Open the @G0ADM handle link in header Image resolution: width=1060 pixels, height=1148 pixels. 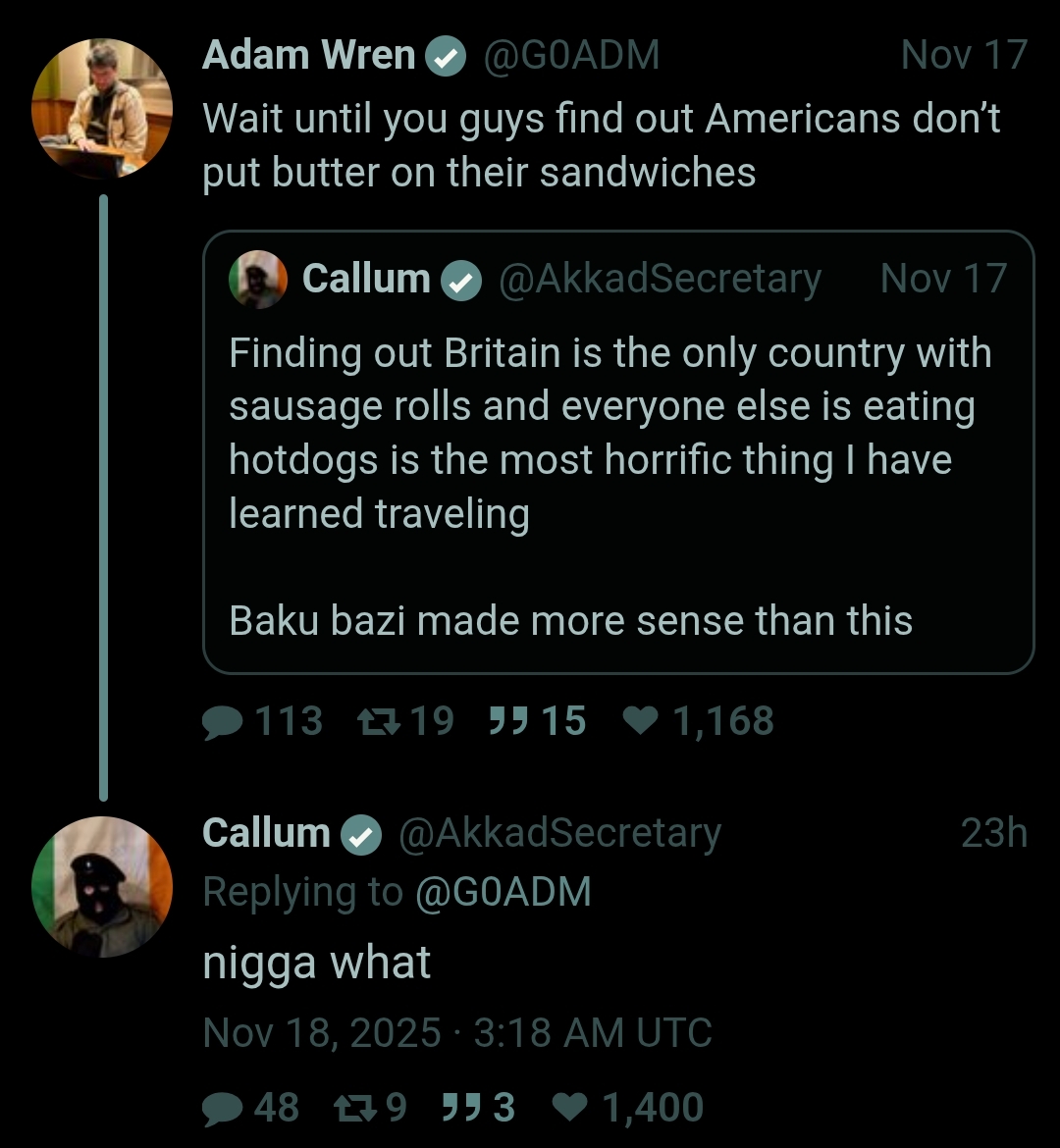571,55
